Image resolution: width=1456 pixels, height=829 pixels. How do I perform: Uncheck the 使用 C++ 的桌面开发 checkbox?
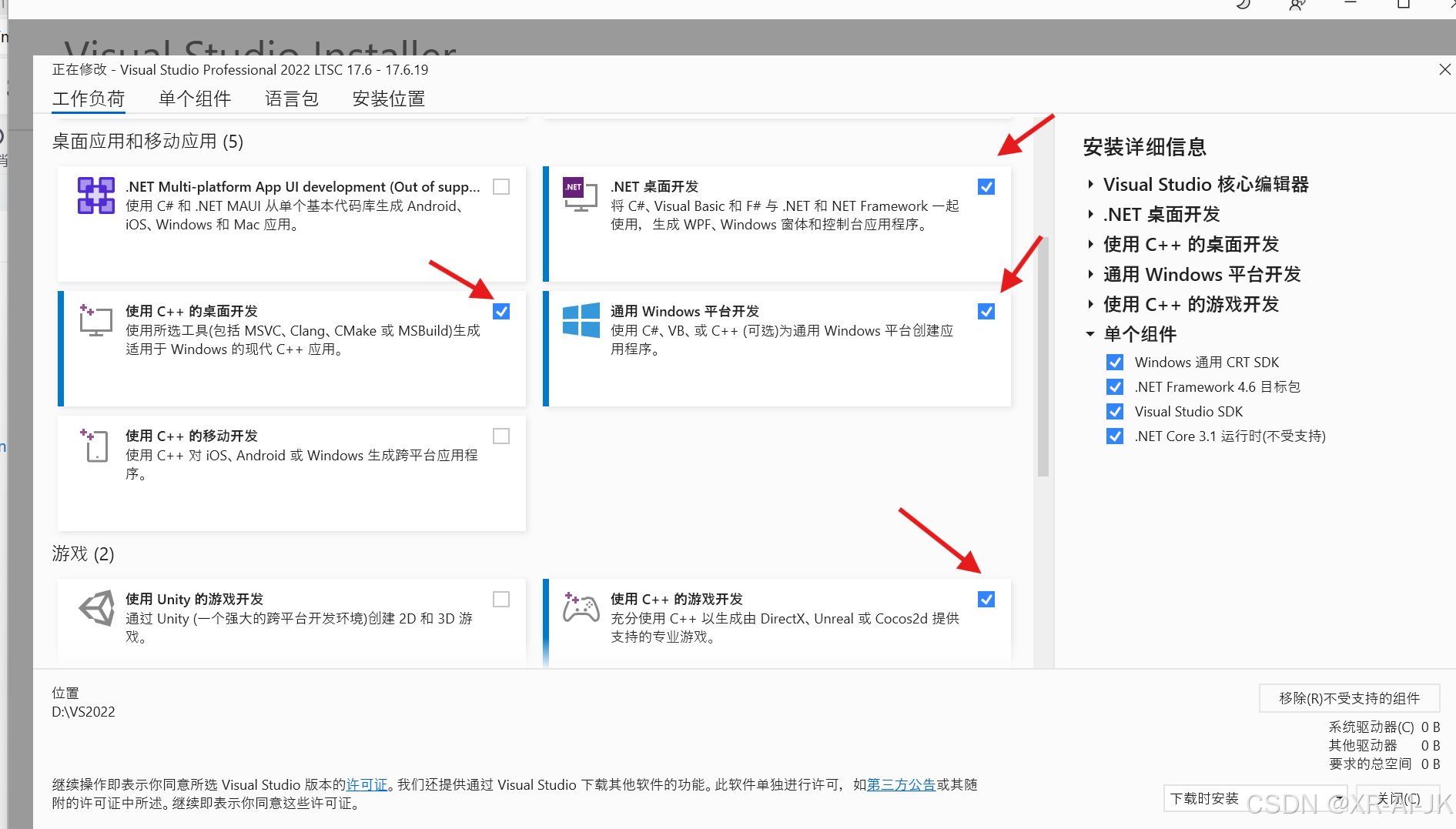point(501,312)
